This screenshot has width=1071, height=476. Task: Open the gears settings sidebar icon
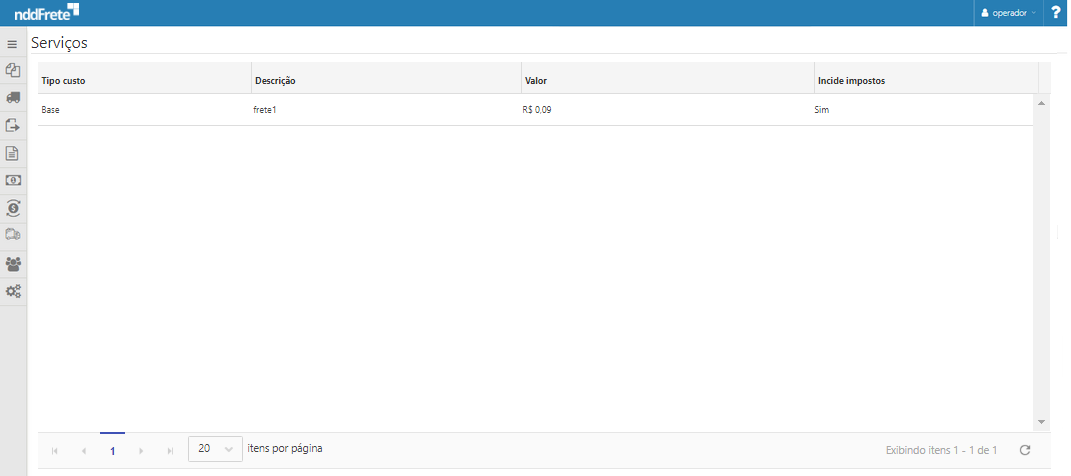point(13,291)
